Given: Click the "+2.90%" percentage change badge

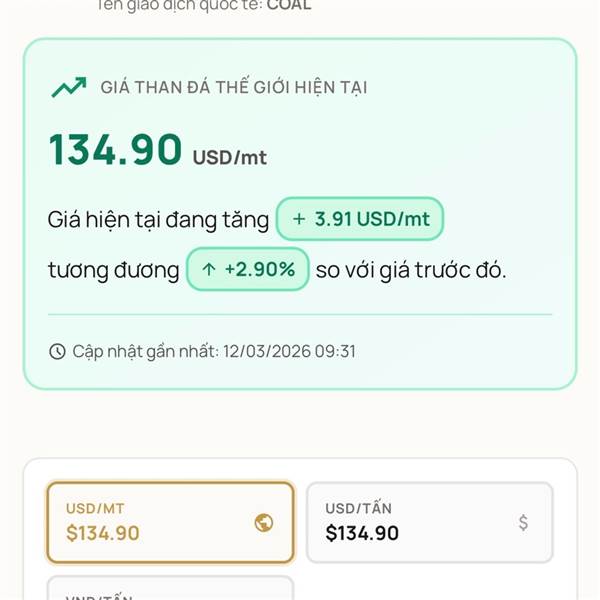Looking at the screenshot, I should pyautogui.click(x=247, y=269).
